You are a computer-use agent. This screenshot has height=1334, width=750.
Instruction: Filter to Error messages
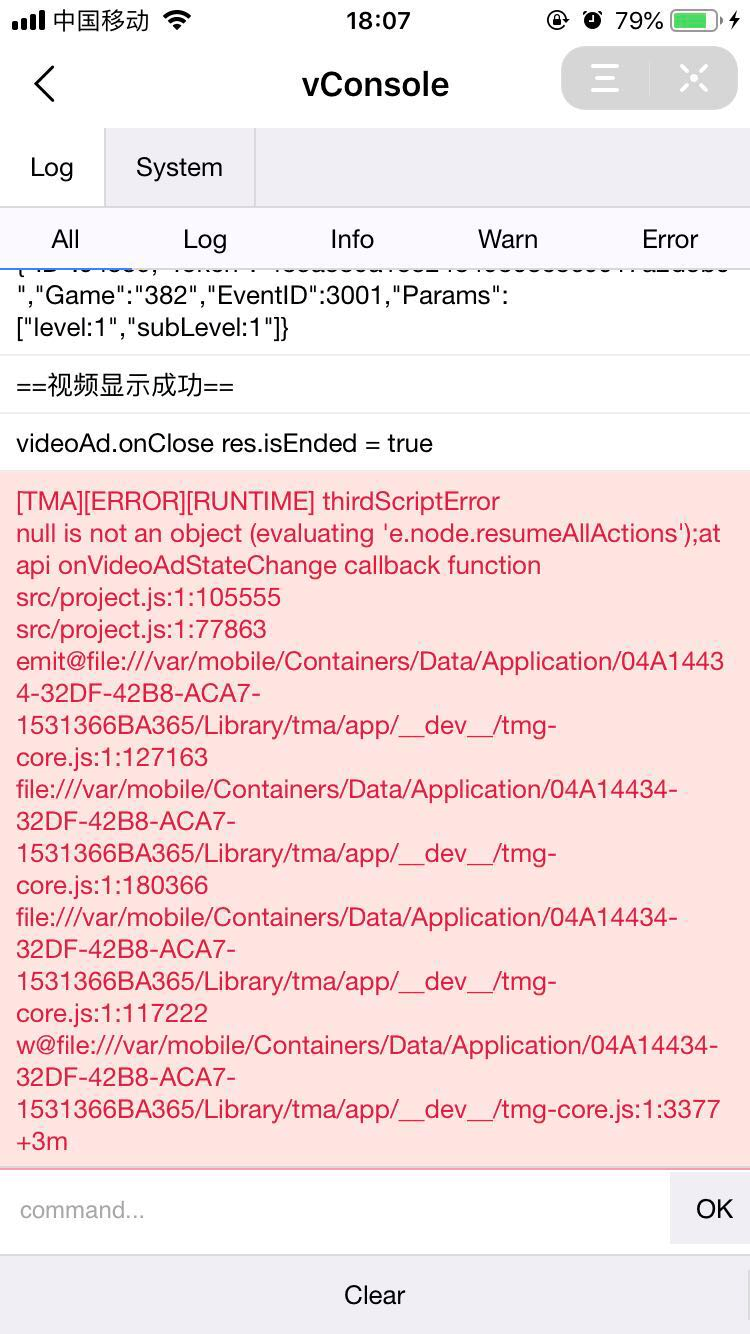click(x=670, y=239)
